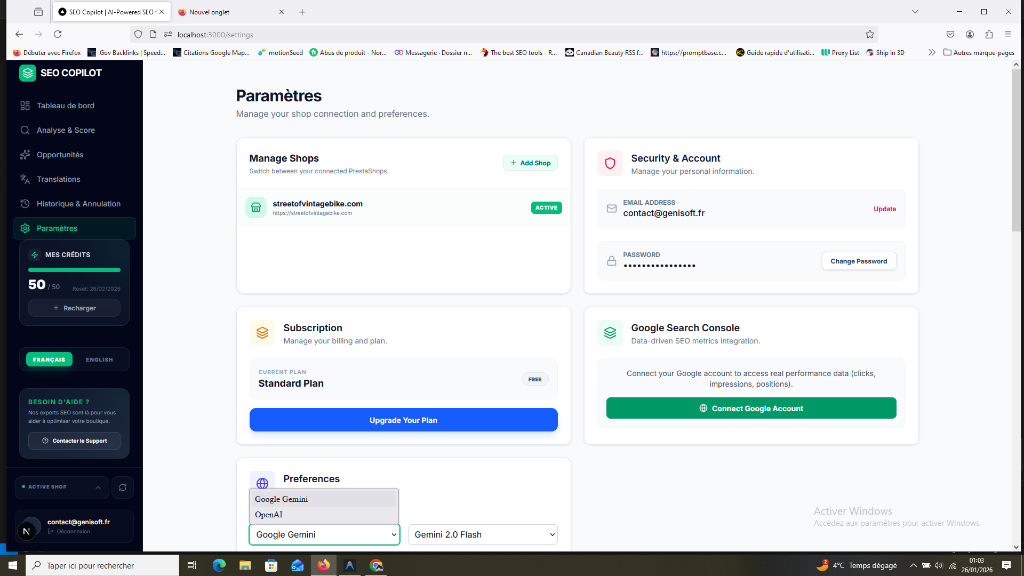Choose OpenAI in the provider dropdown list
The image size is (1024, 576).
tap(269, 514)
